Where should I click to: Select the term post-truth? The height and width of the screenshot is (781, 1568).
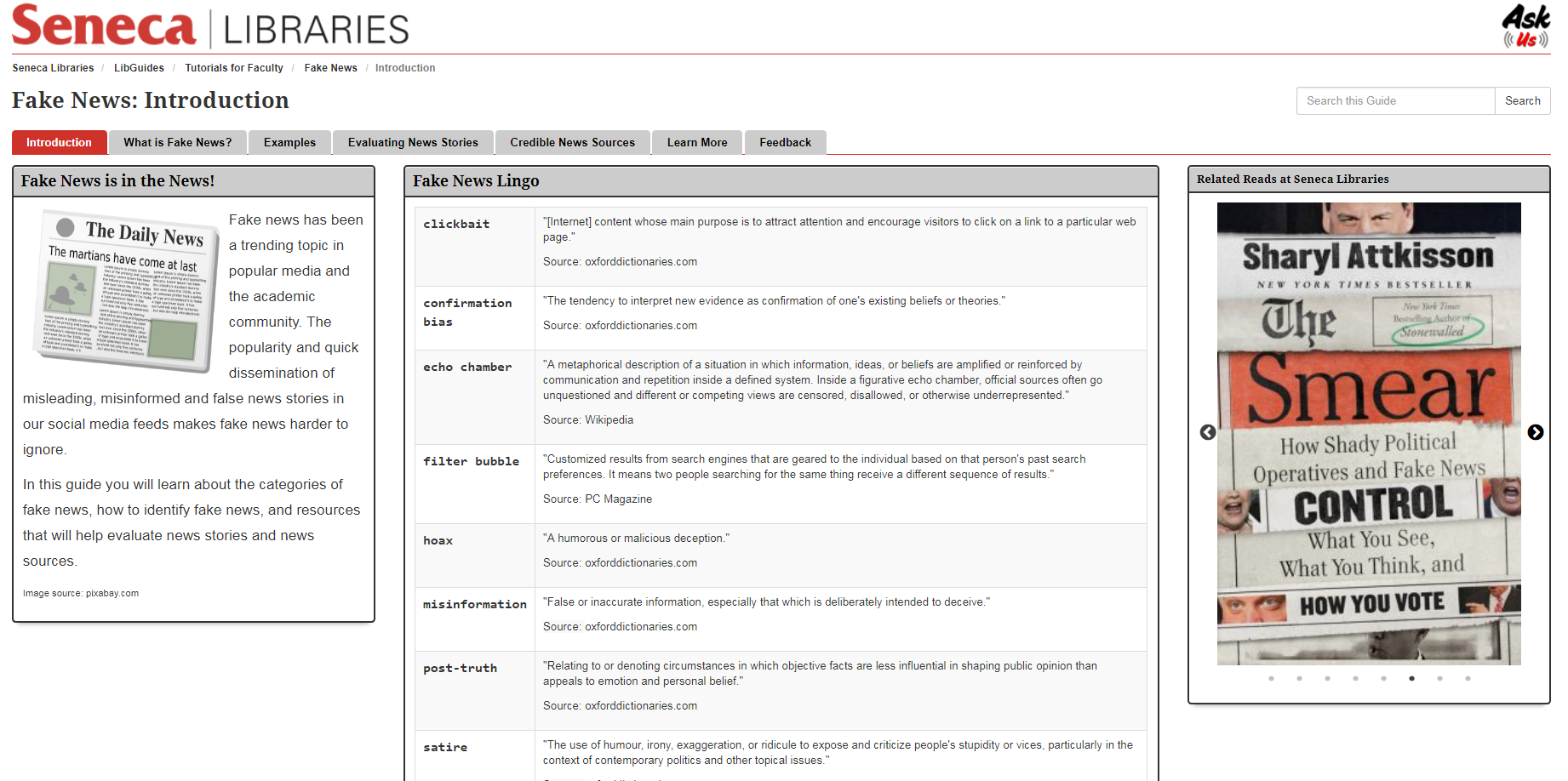460,668
